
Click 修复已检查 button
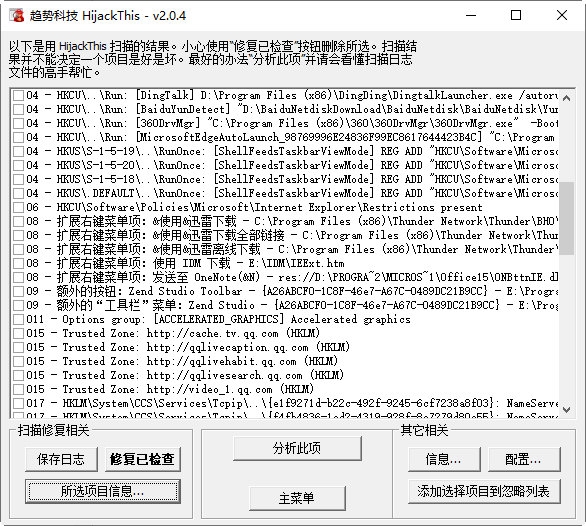coord(143,459)
